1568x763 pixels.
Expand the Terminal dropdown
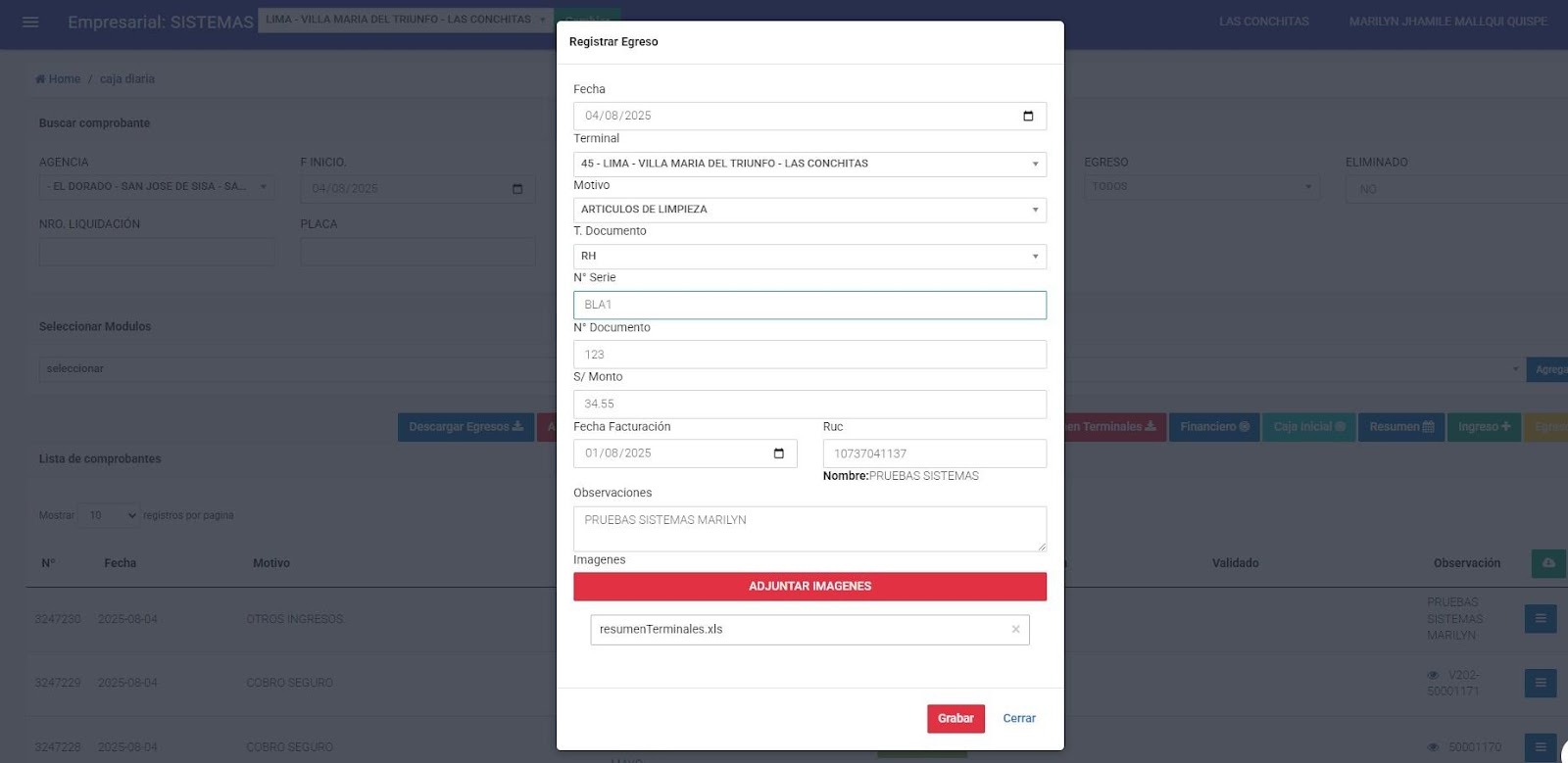click(809, 164)
